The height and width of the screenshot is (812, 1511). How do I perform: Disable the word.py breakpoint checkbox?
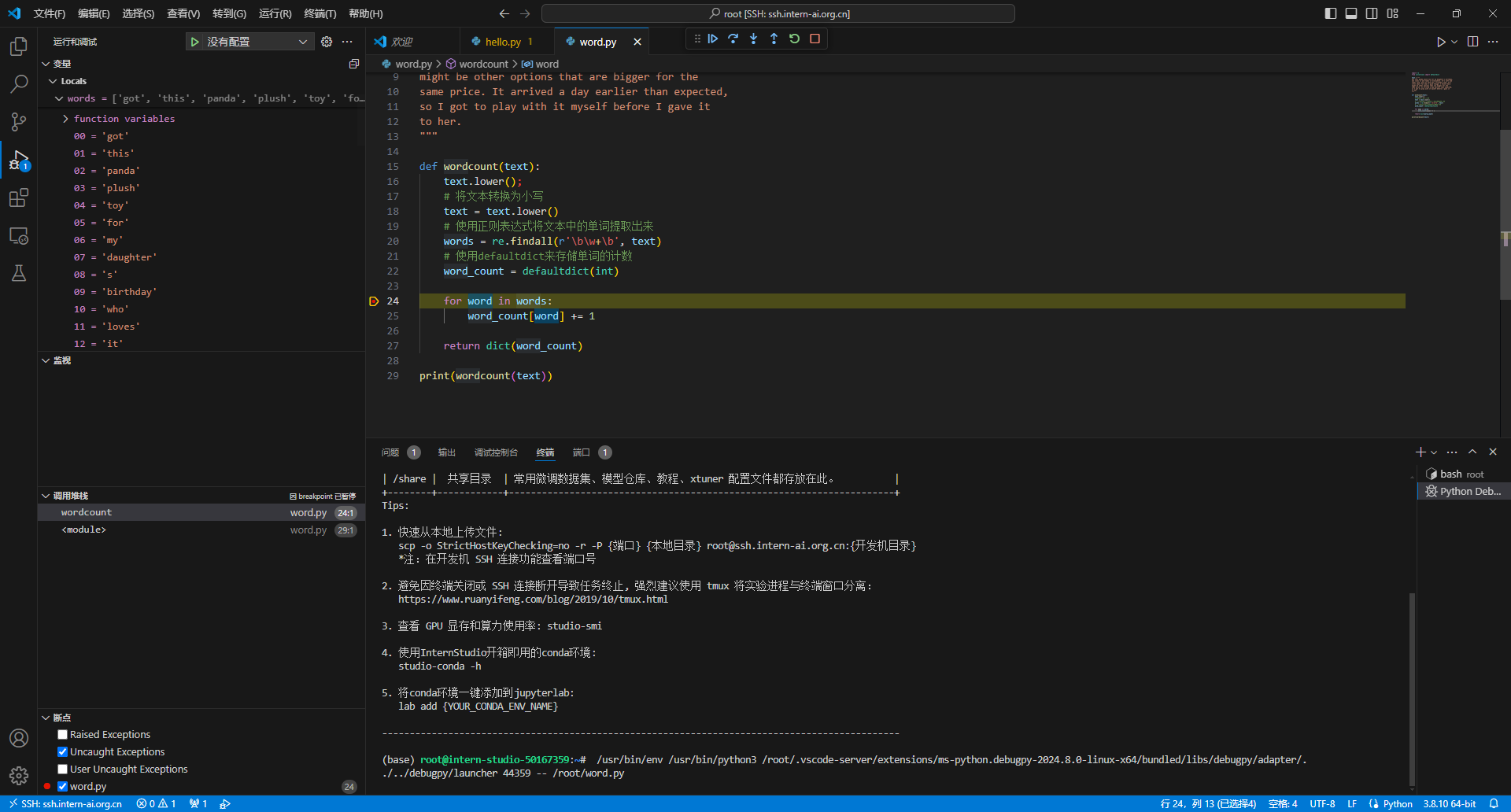[x=63, y=787]
